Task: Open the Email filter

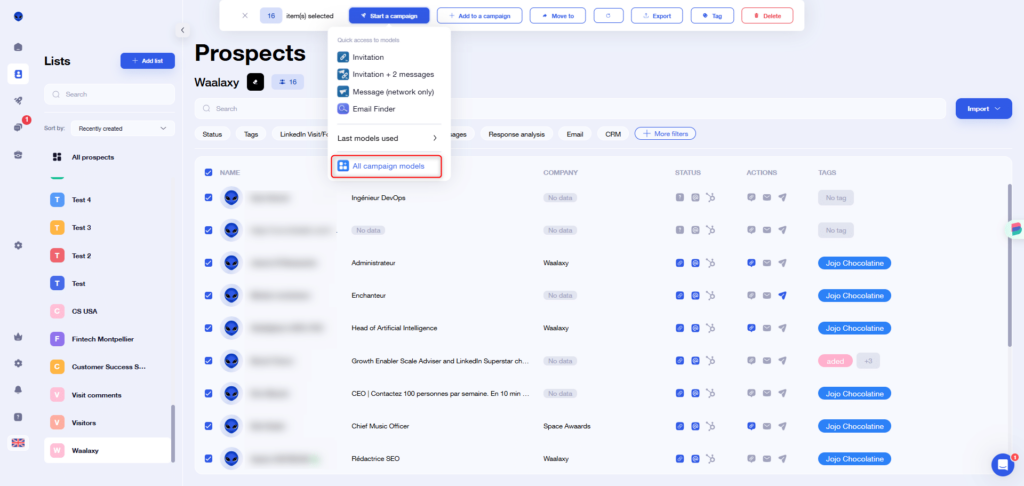Action: click(x=575, y=134)
